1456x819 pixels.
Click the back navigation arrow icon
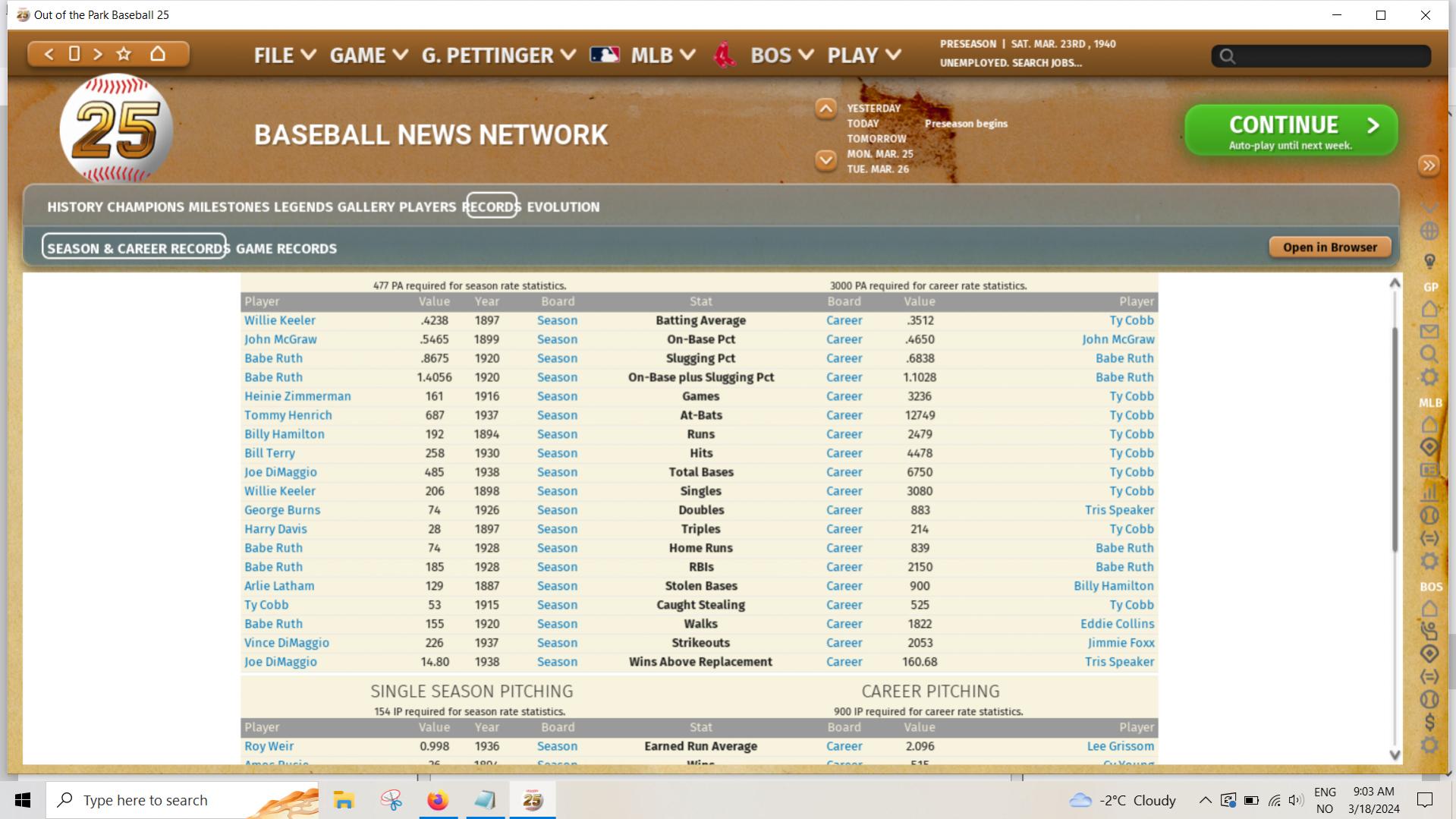coord(49,54)
